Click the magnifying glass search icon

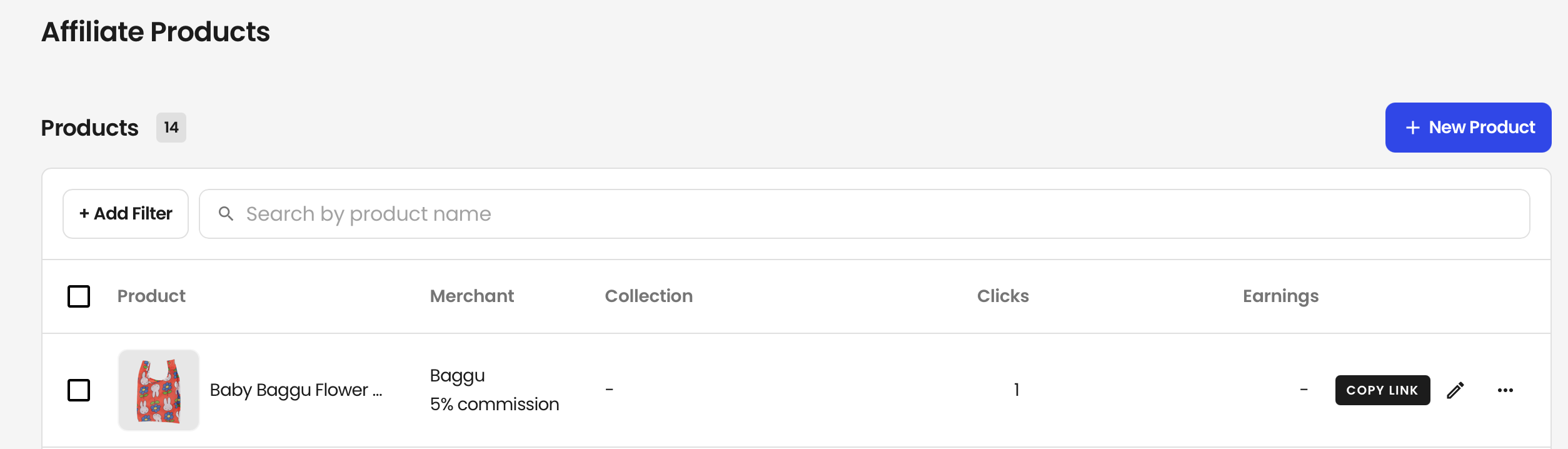pos(226,214)
